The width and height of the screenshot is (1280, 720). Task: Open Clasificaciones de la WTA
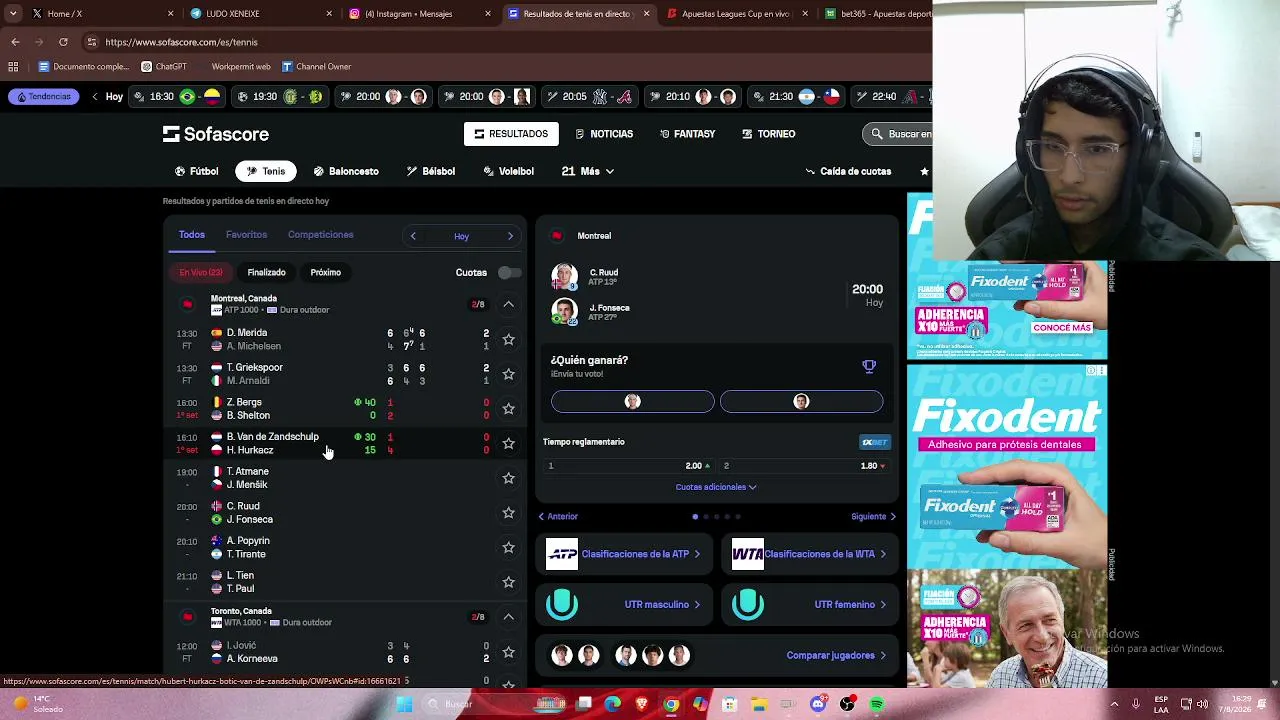810,554
